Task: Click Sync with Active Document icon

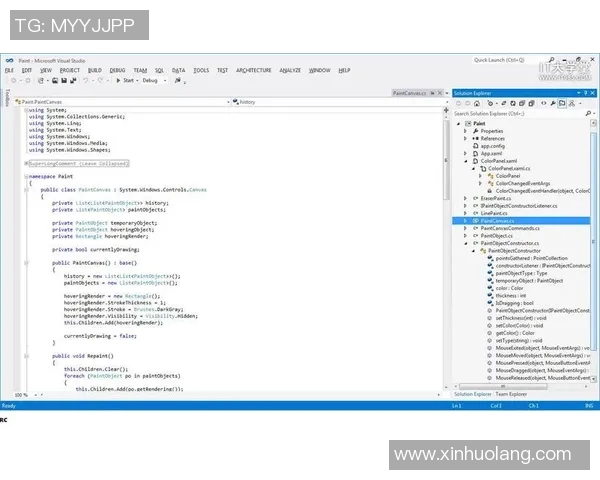Action: (x=504, y=103)
